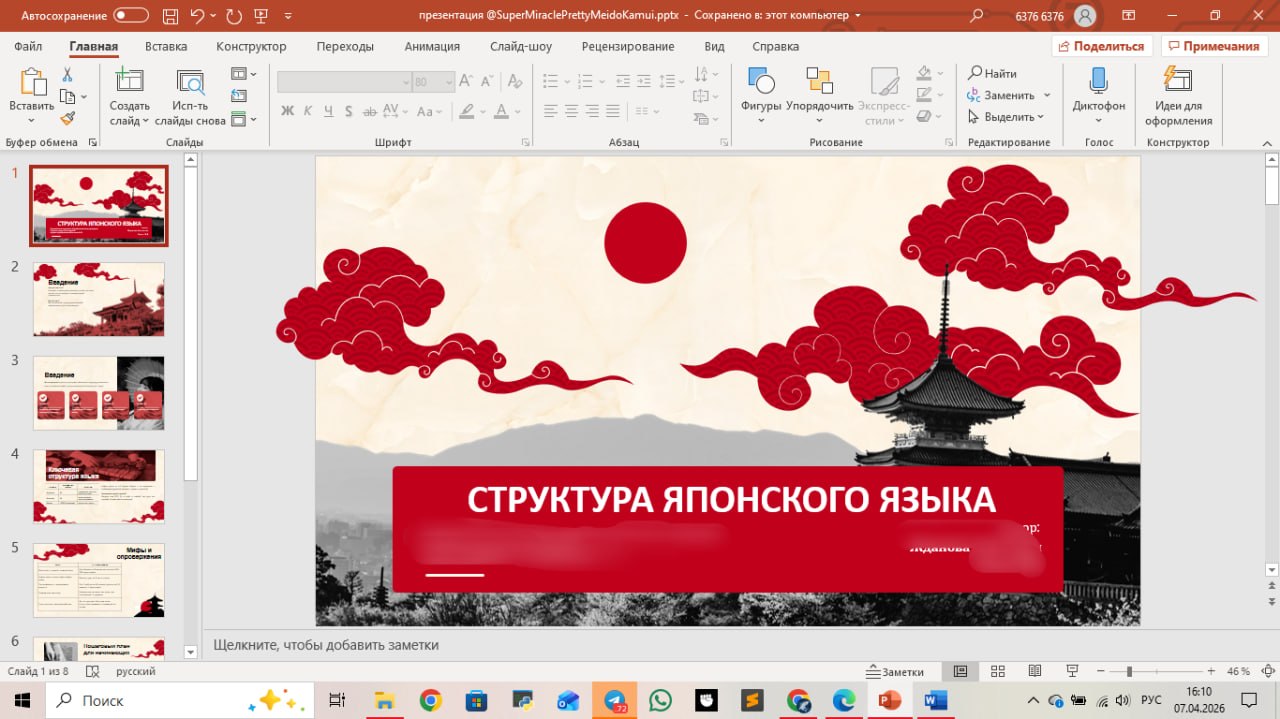Expand the Вставить paste options arrow

pyautogui.click(x=32, y=120)
